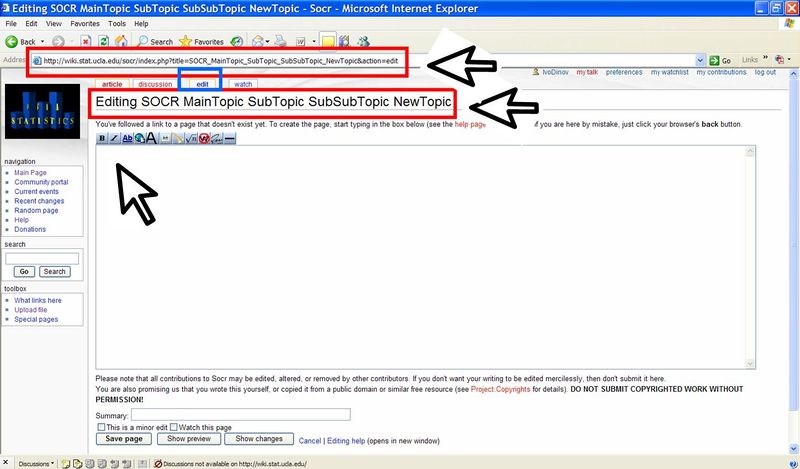
Task: Tick 'This is a minor edit' checkbox
Action: [101, 427]
